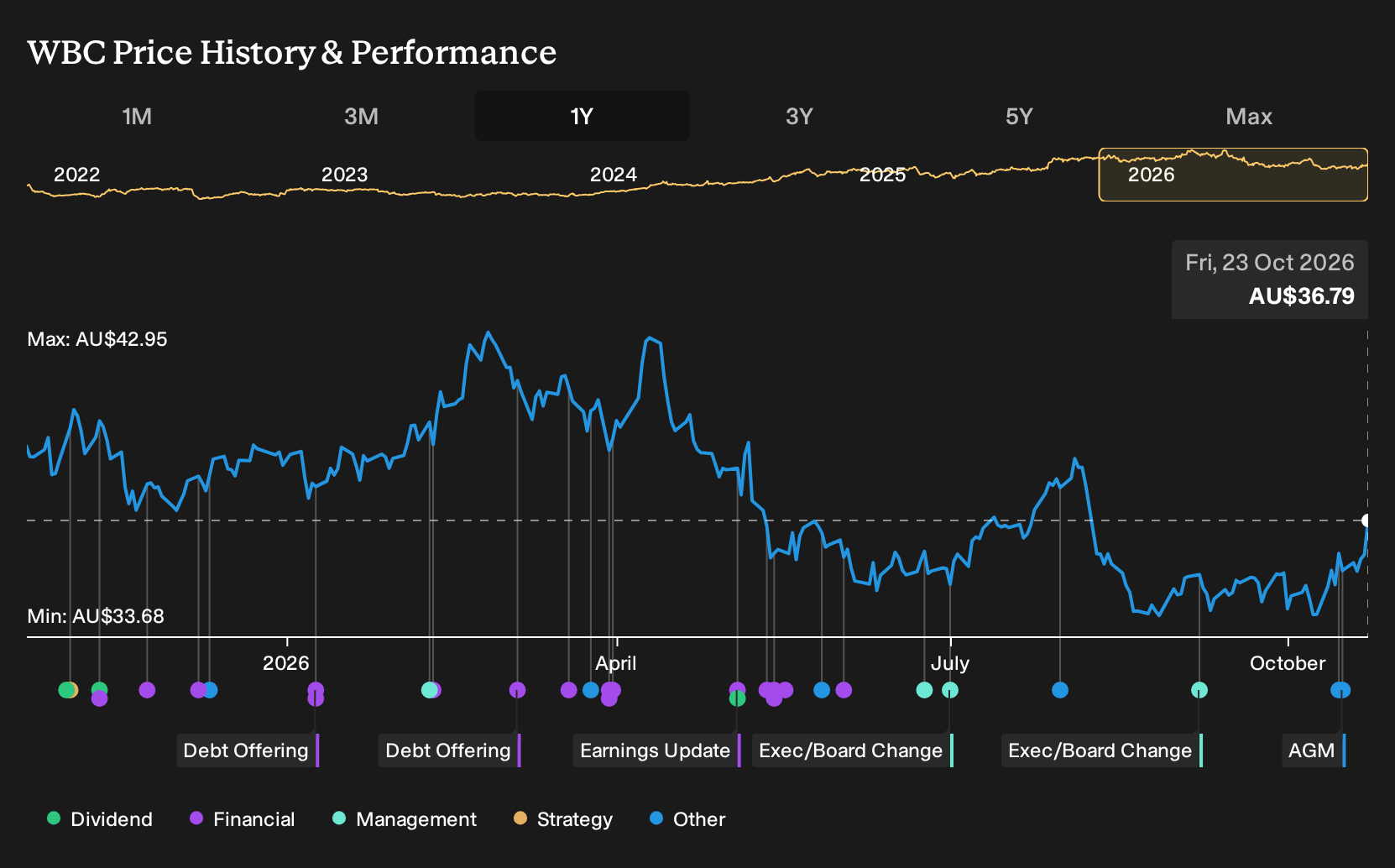Screen dimensions: 1395x868
Task: Click the Max: AU$42.95 label
Action: (97, 339)
